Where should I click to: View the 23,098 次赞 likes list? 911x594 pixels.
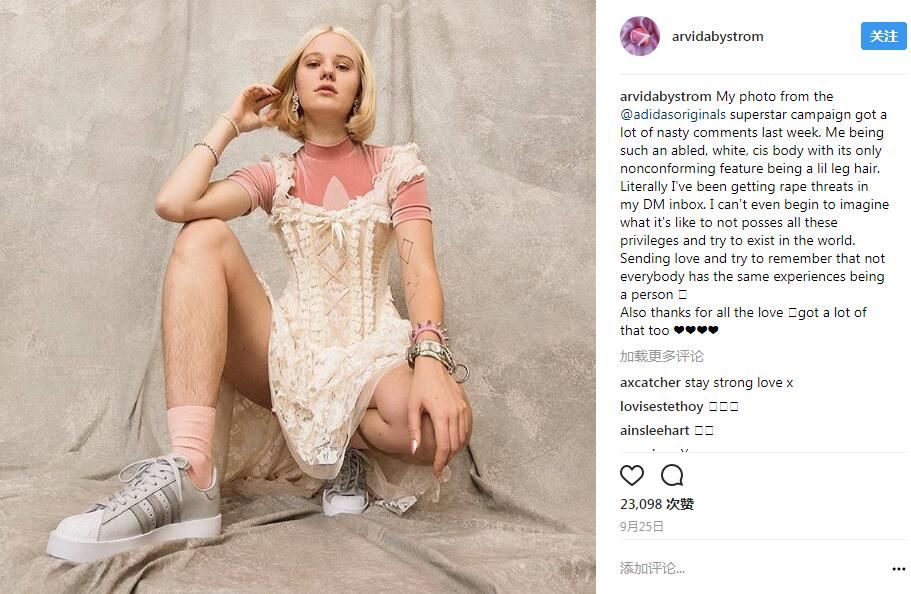click(656, 505)
